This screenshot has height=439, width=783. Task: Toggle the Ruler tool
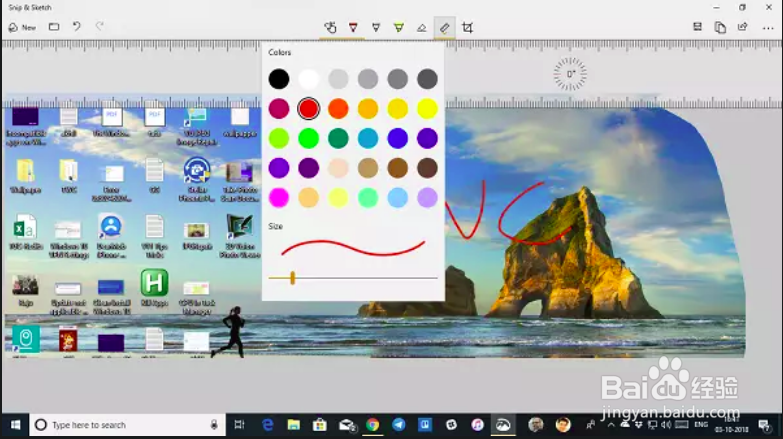(444, 27)
